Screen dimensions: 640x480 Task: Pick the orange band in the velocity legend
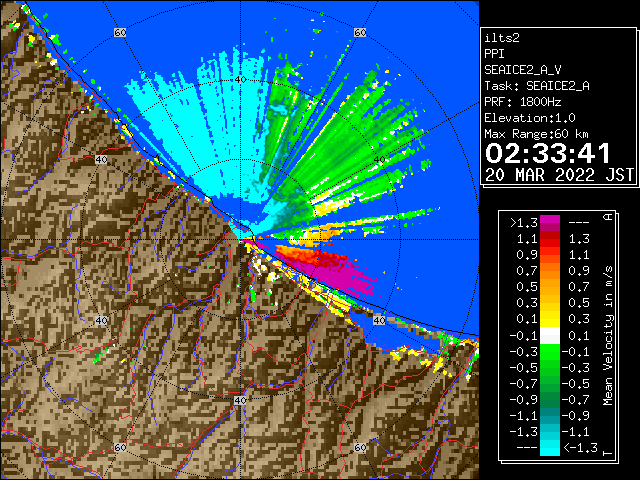(550, 271)
